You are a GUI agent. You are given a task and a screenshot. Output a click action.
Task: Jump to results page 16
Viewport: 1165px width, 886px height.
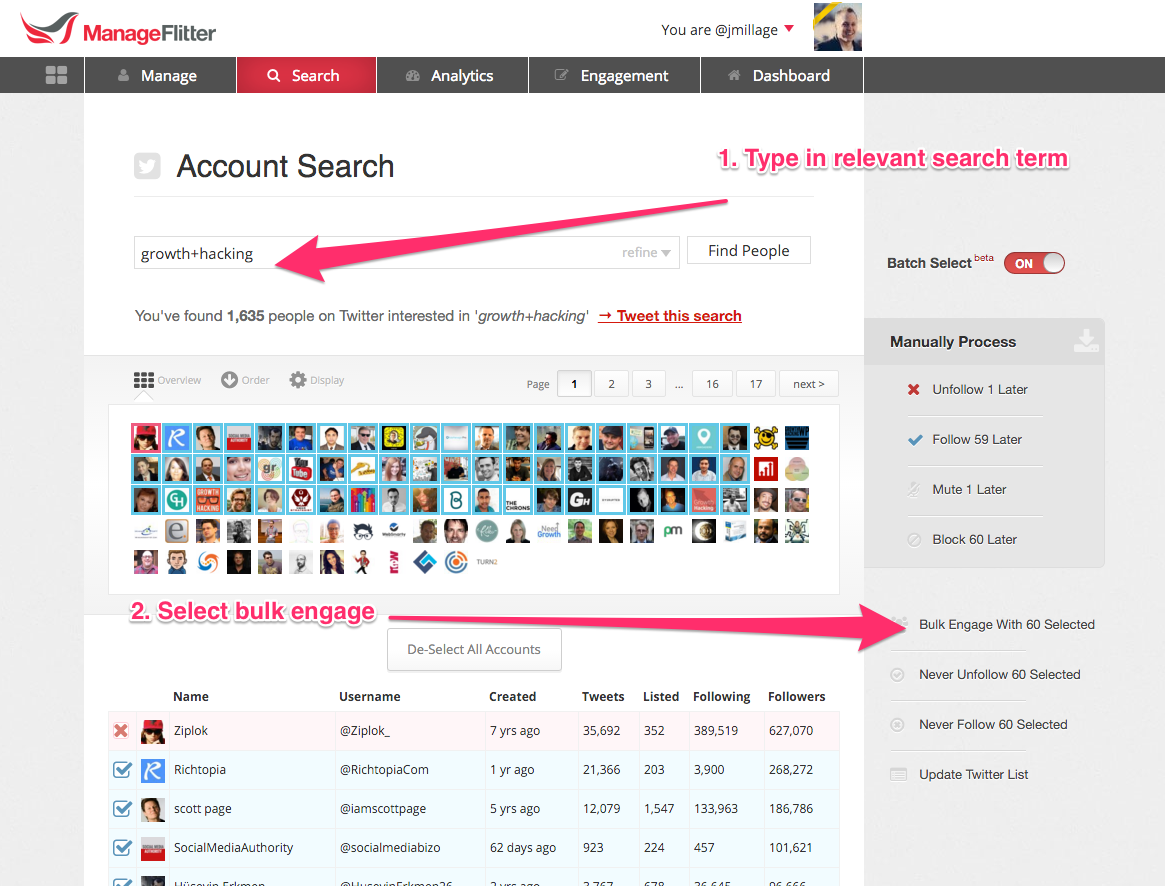713,384
